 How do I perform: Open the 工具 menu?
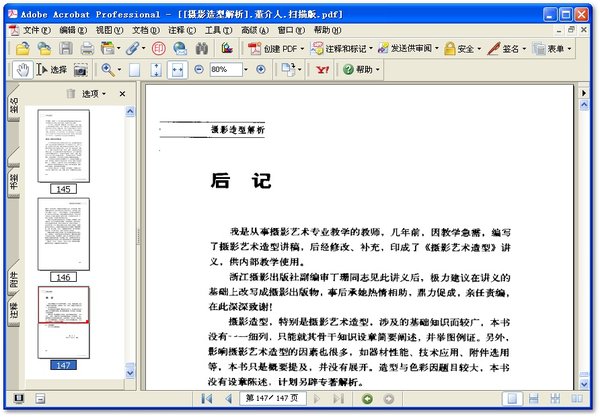(x=218, y=30)
